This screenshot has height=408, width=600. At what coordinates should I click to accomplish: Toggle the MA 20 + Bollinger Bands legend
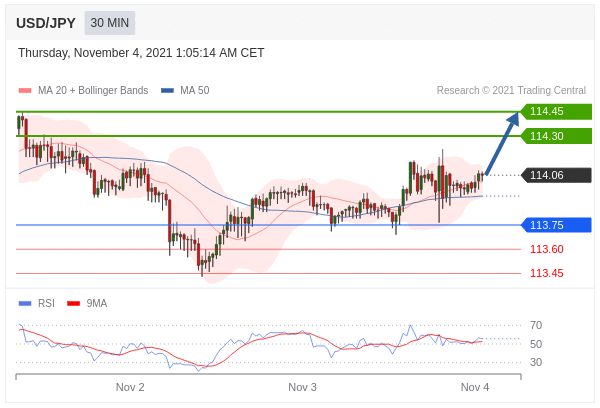pos(83,90)
